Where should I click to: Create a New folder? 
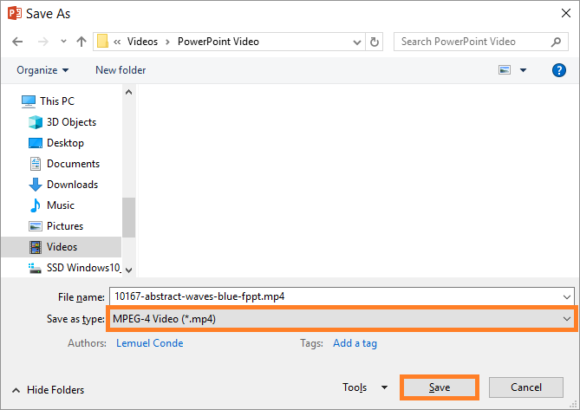(x=121, y=70)
